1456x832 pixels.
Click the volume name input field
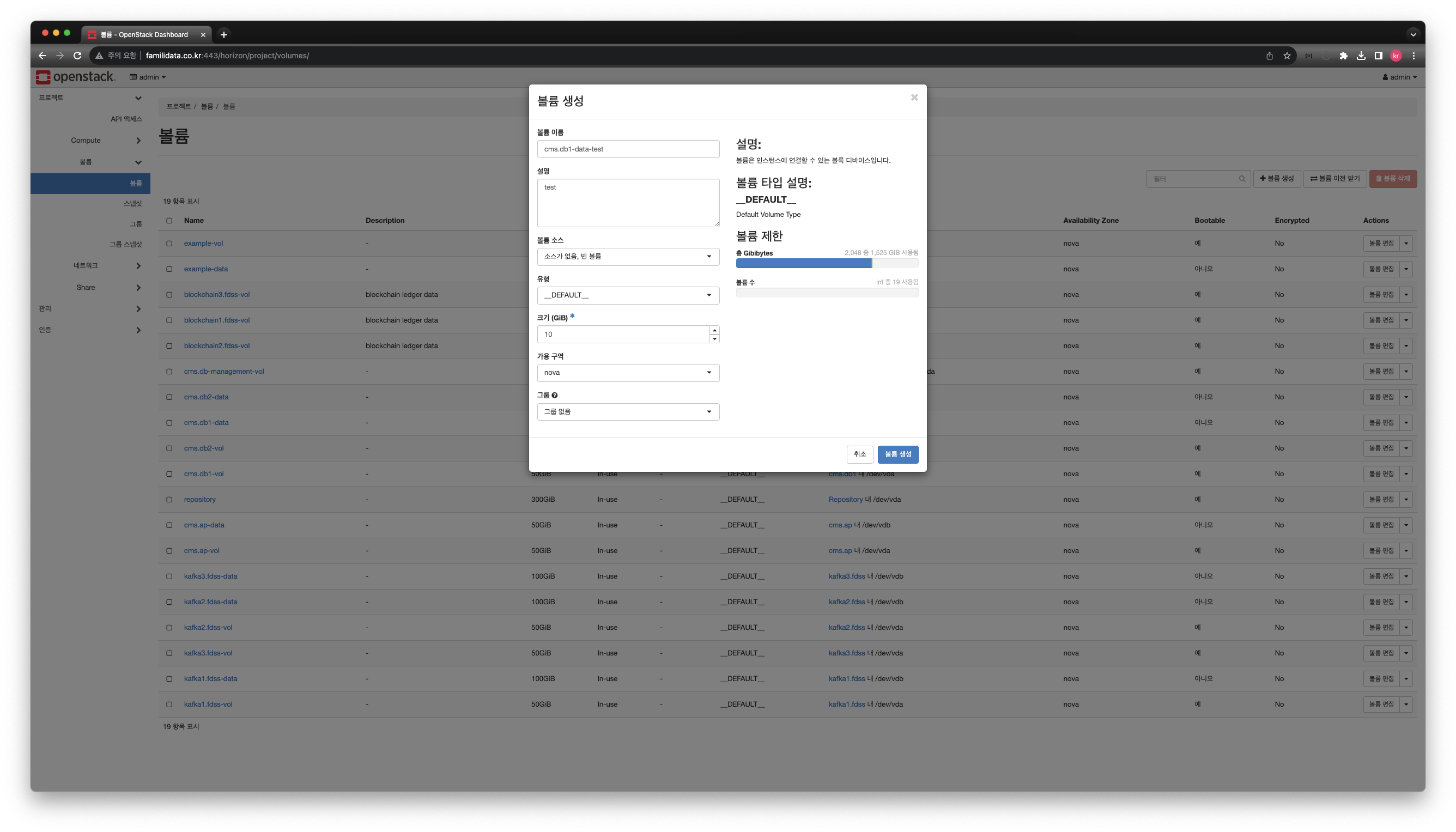coord(627,149)
